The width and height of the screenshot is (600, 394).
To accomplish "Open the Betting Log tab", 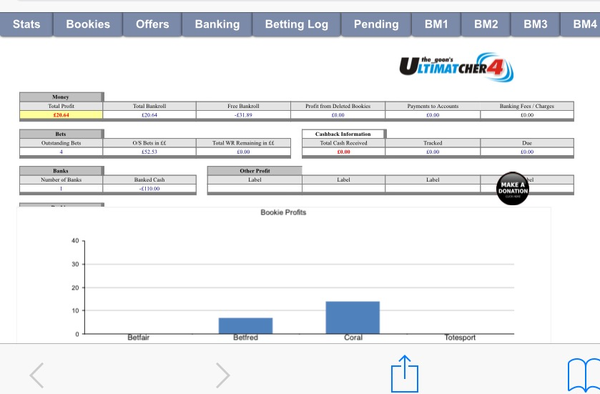I will click(297, 24).
